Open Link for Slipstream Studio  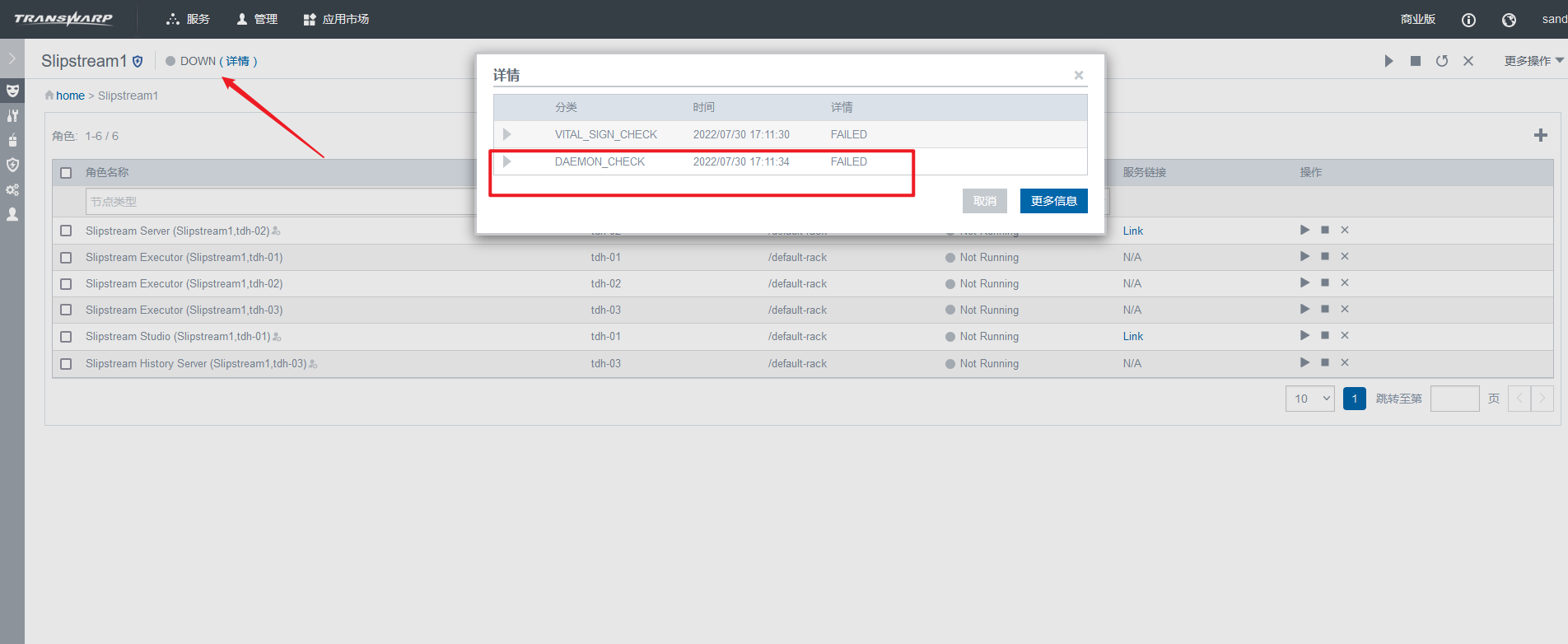point(1133,336)
